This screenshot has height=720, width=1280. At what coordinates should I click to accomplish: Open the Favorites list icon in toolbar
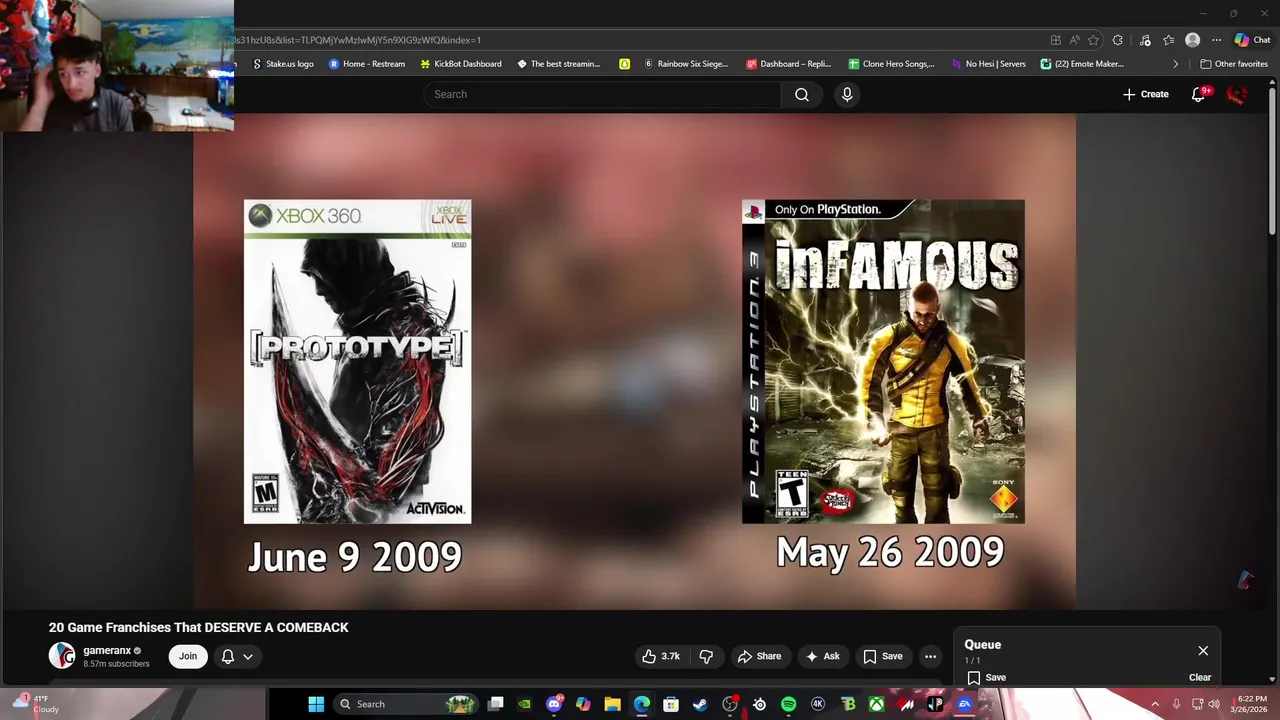[x=1168, y=40]
